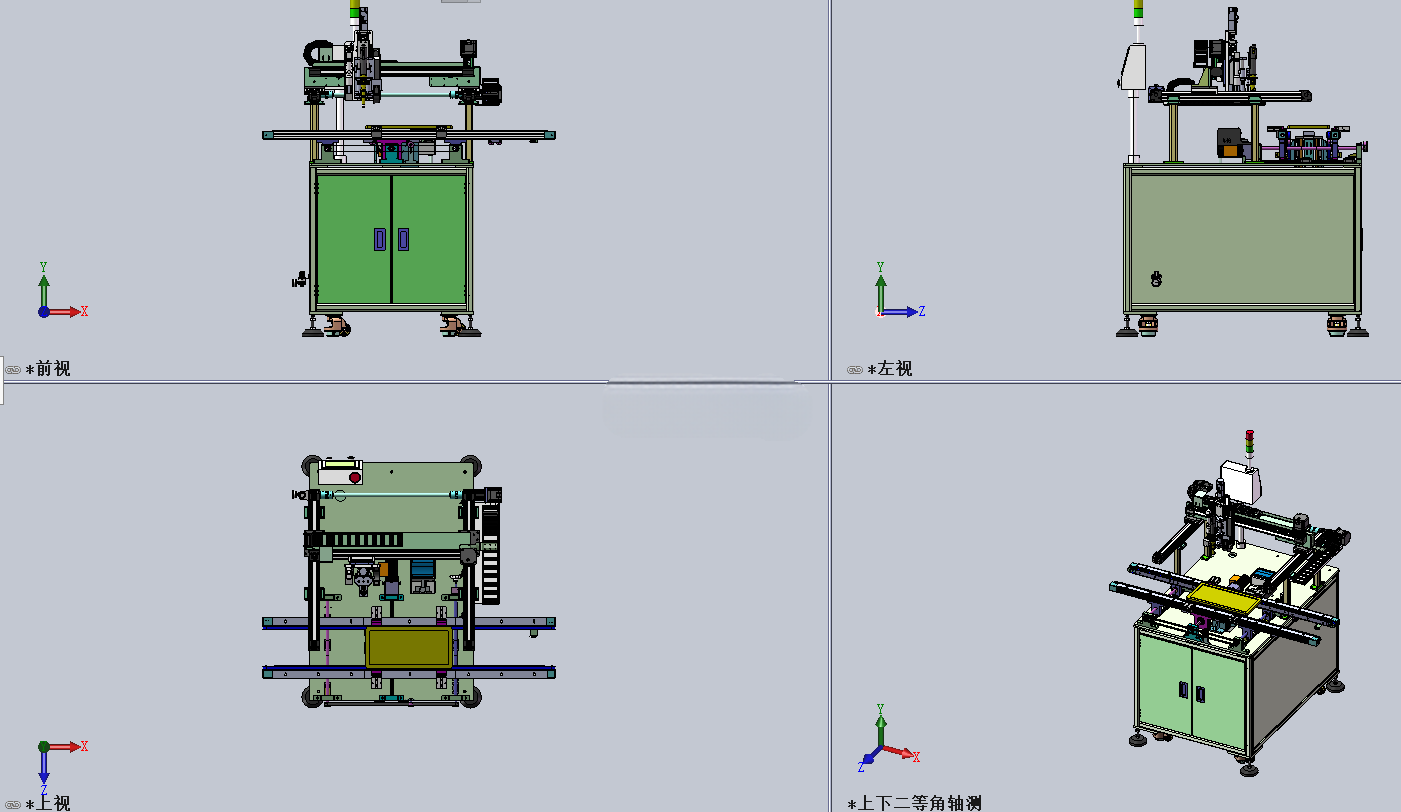The width and height of the screenshot is (1401, 812).
Task: Select the *前视 viewport label
Action: [x=48, y=369]
